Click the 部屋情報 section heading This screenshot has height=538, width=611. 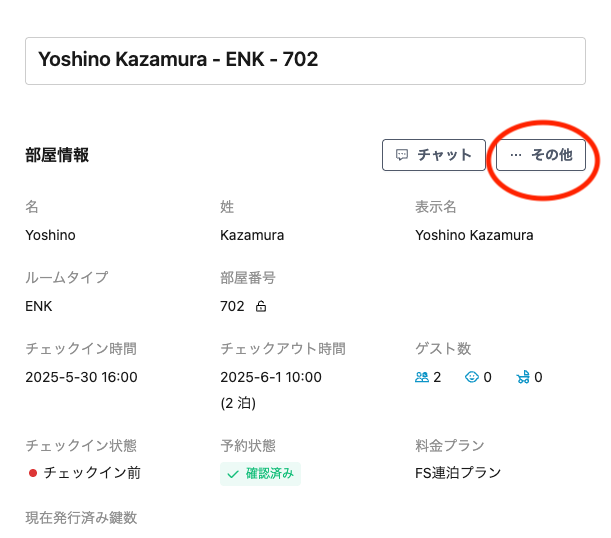tap(57, 155)
